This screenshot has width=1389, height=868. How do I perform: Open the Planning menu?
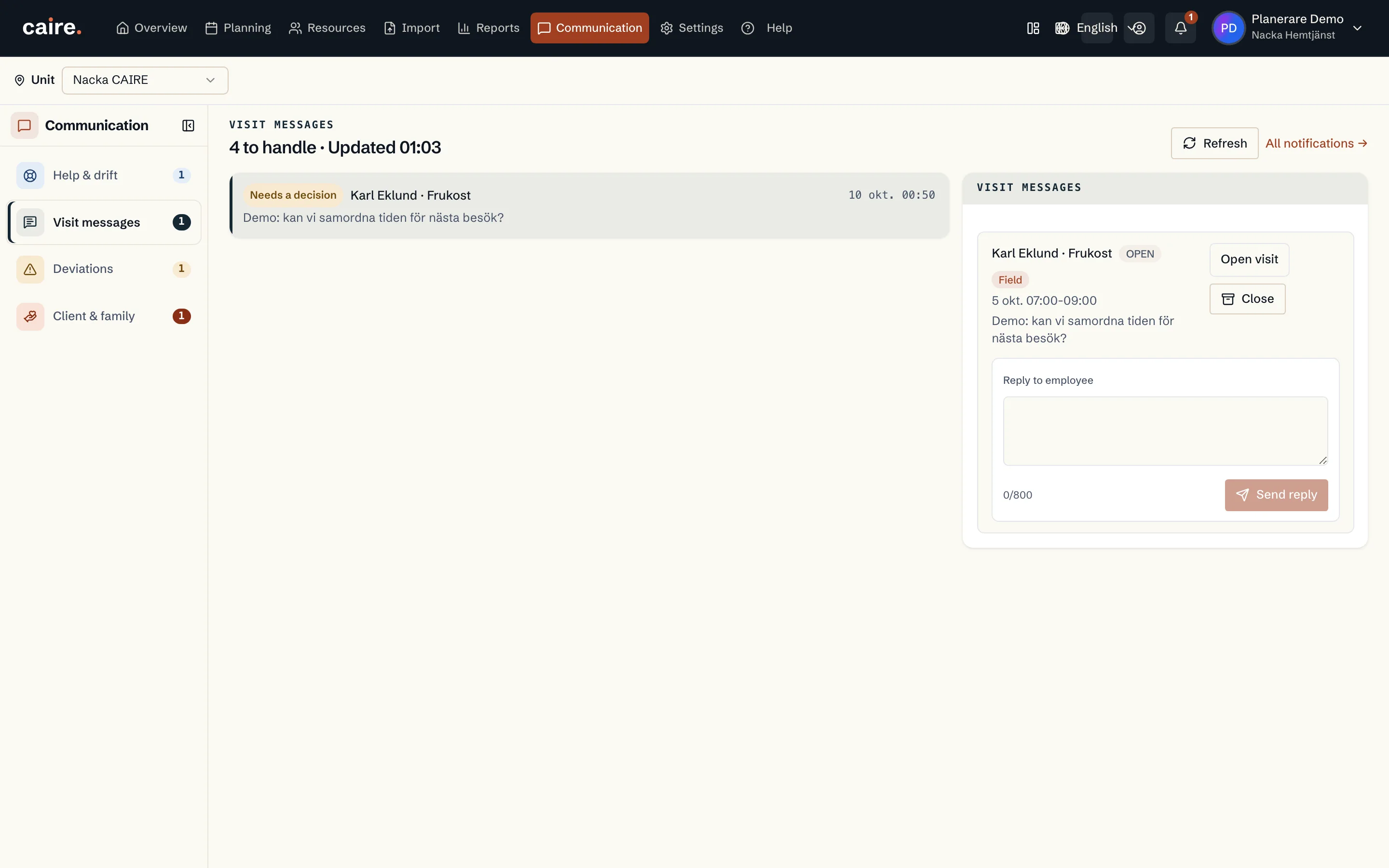pos(238,28)
